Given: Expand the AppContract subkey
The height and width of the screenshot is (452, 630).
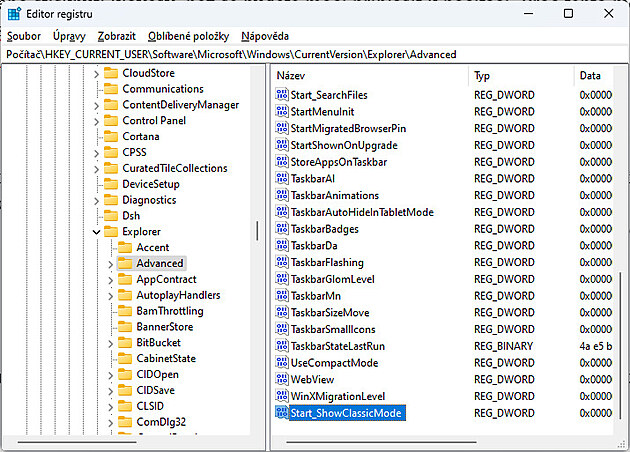Looking at the screenshot, I should [111, 279].
